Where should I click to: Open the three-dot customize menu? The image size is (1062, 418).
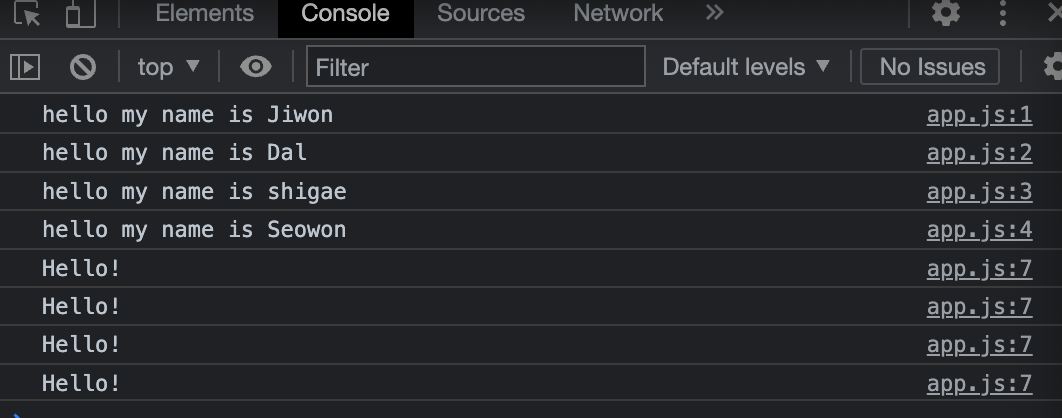click(x=1003, y=13)
